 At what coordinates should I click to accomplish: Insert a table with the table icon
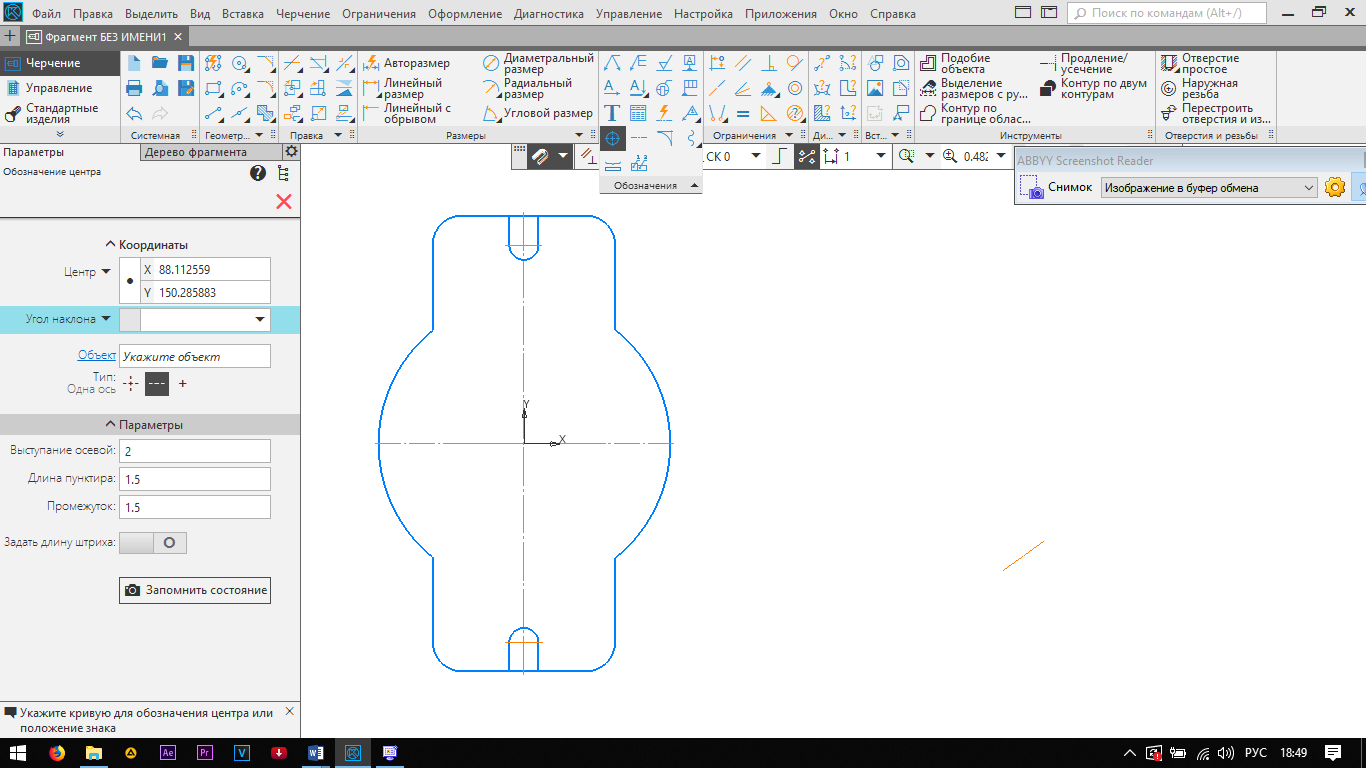point(638,113)
